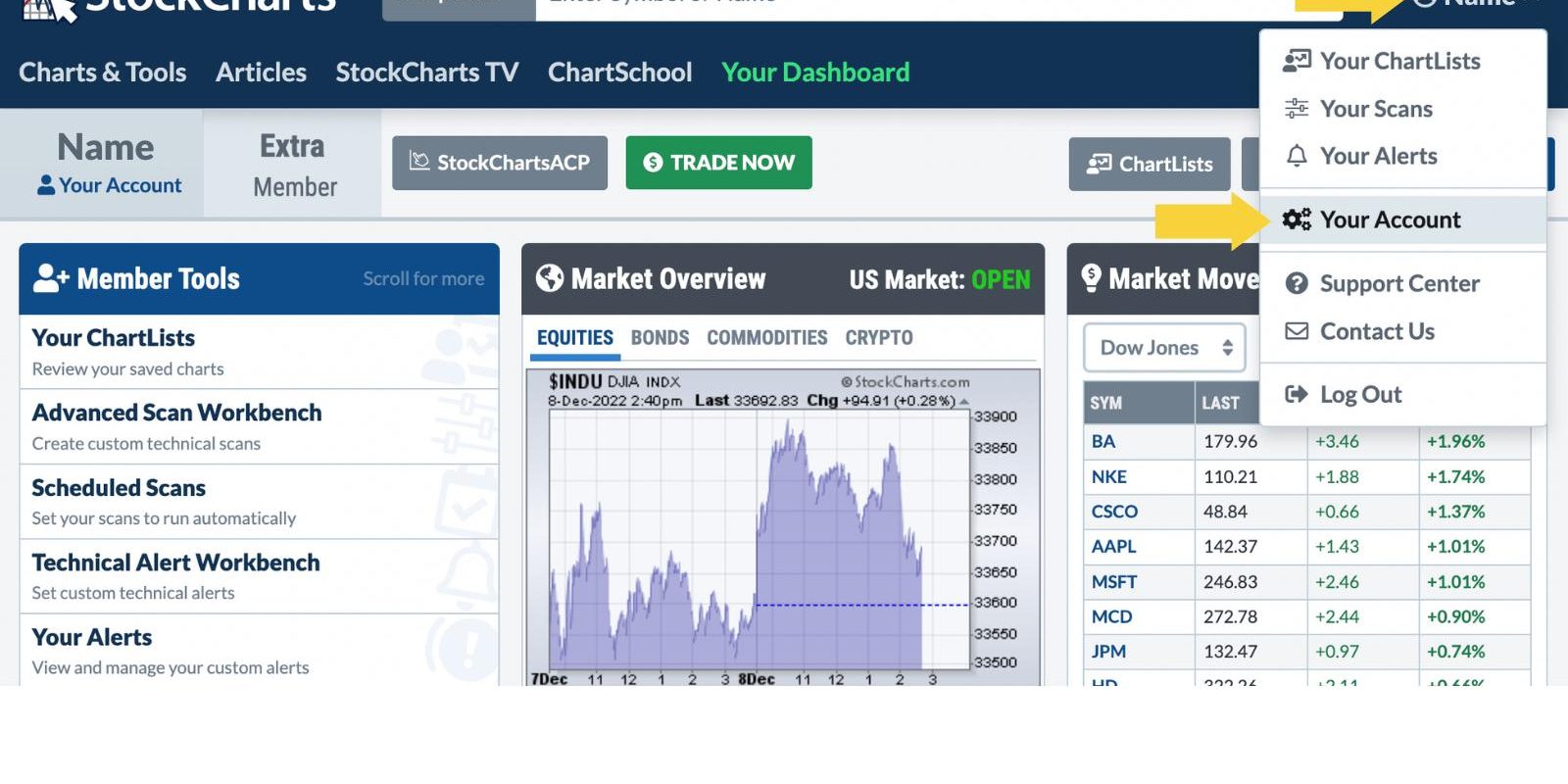Image resolution: width=1568 pixels, height=784 pixels.
Task: Click the symbol search input field
Action: (x=939, y=8)
